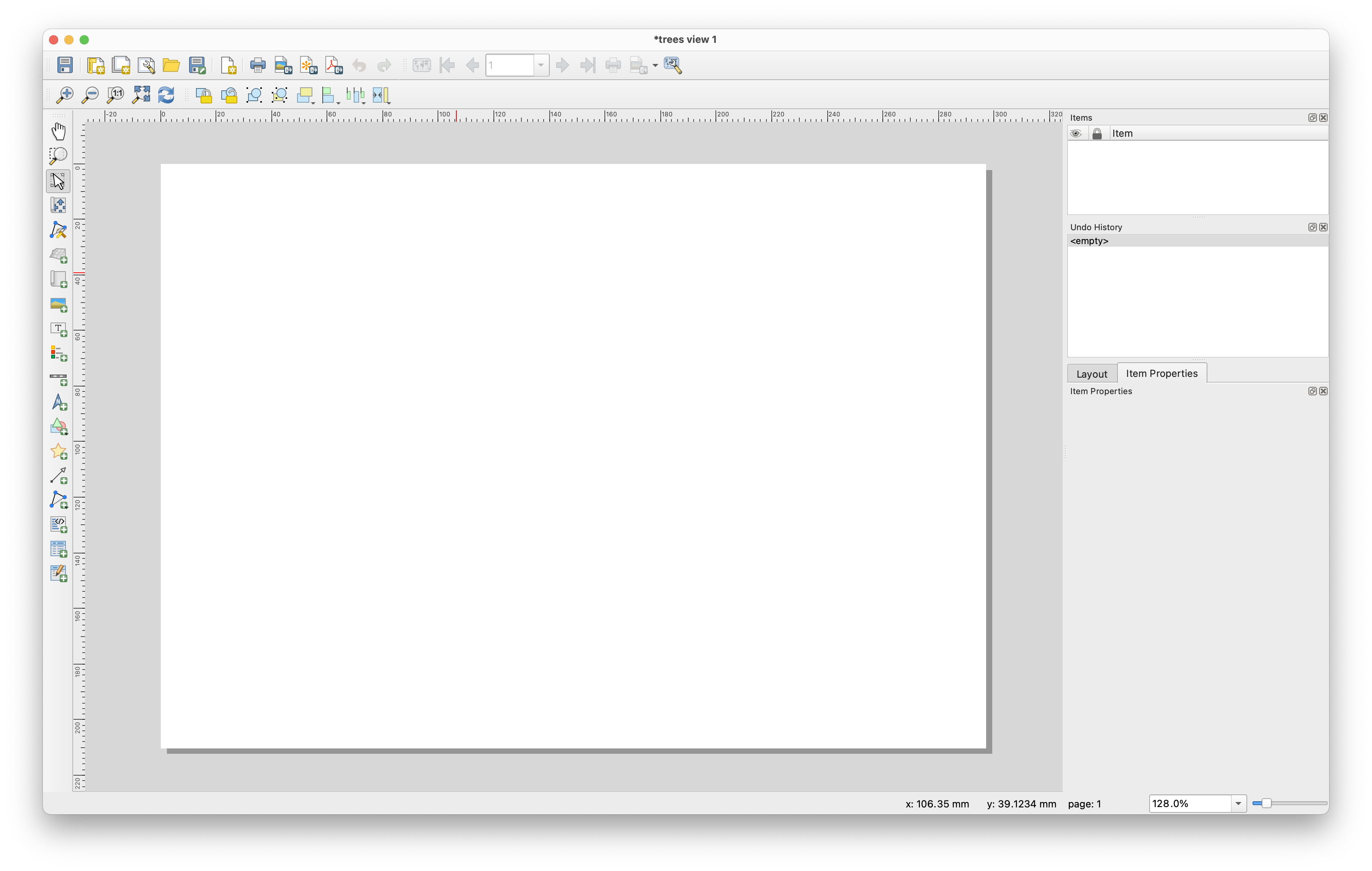Toggle the item visibility eye in Items panel
Viewport: 1372px width, 871px height.
pos(1077,133)
